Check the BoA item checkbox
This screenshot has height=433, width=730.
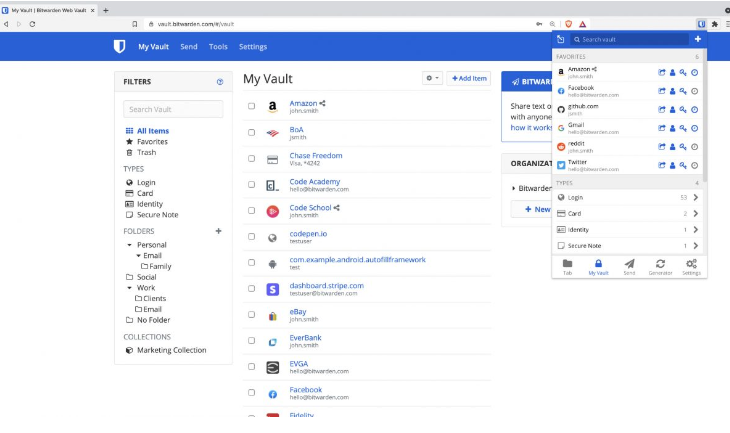click(x=251, y=132)
